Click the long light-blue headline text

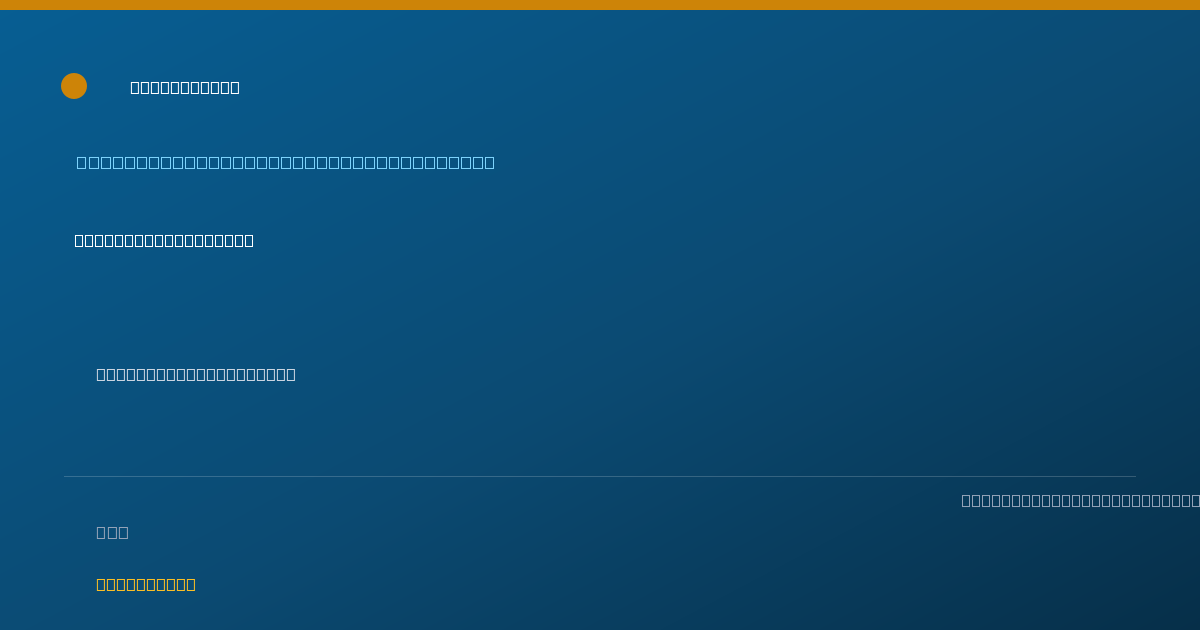pos(286,162)
